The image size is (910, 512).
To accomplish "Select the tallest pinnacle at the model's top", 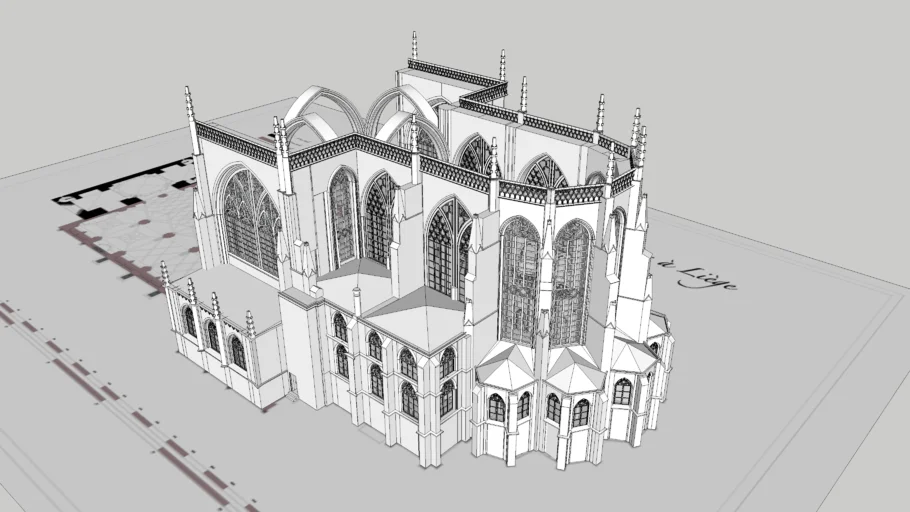I will click(414, 45).
